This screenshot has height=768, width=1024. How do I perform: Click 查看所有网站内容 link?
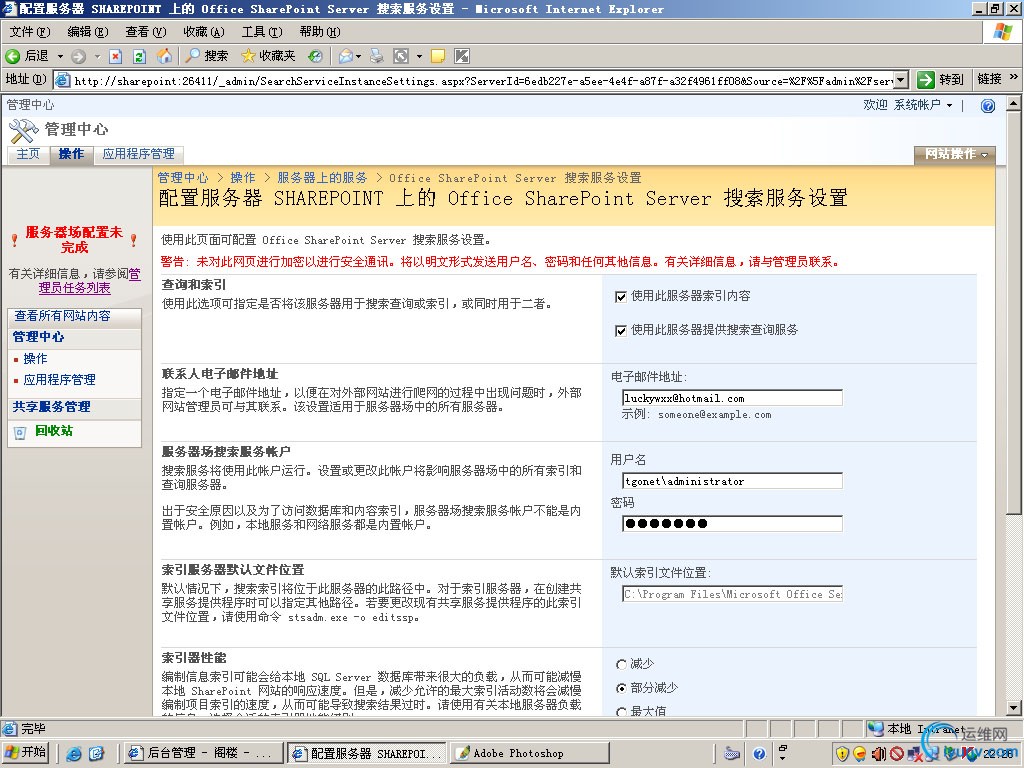tap(63, 316)
